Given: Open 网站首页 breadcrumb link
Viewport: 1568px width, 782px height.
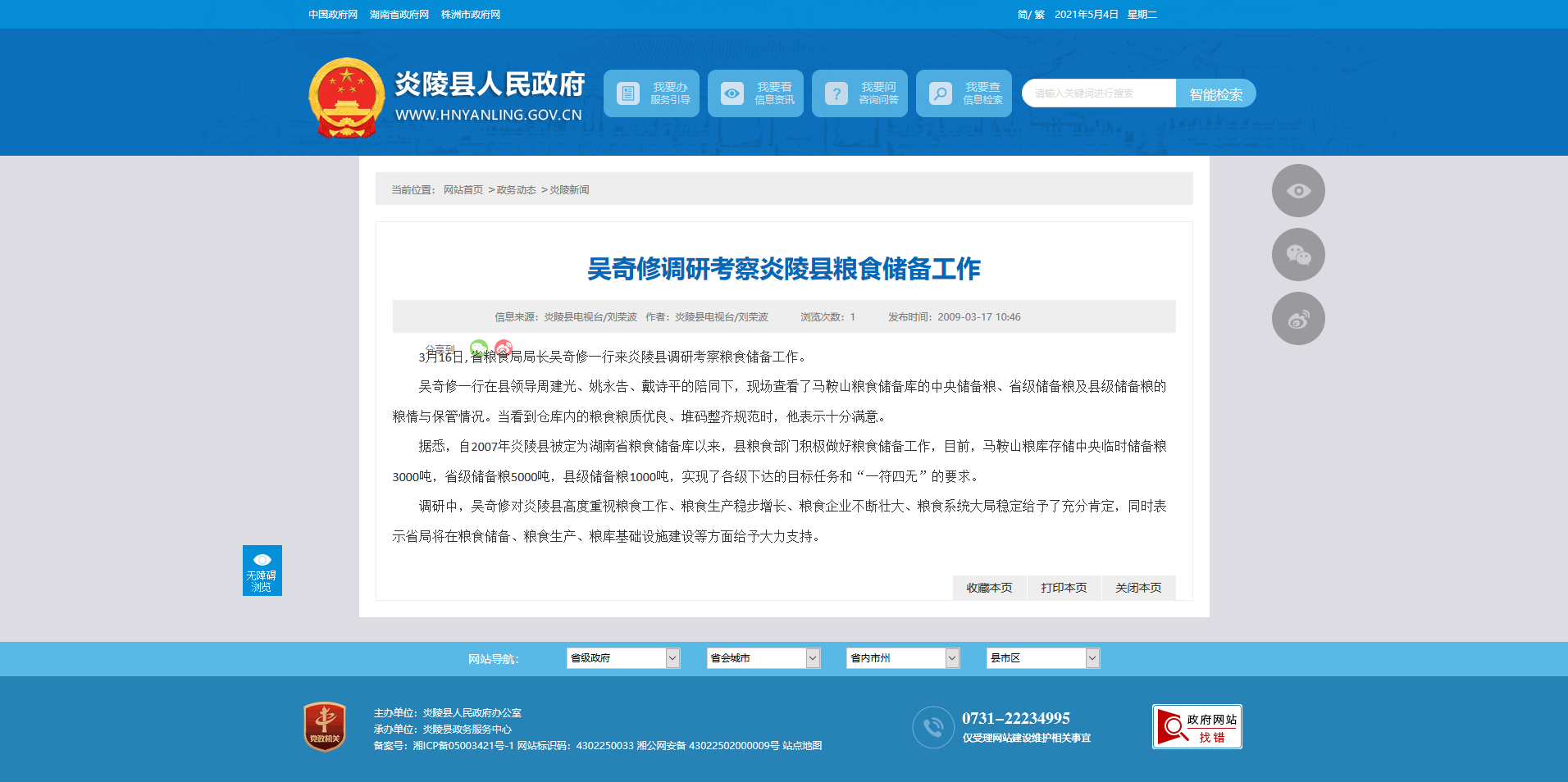Looking at the screenshot, I should (x=463, y=190).
